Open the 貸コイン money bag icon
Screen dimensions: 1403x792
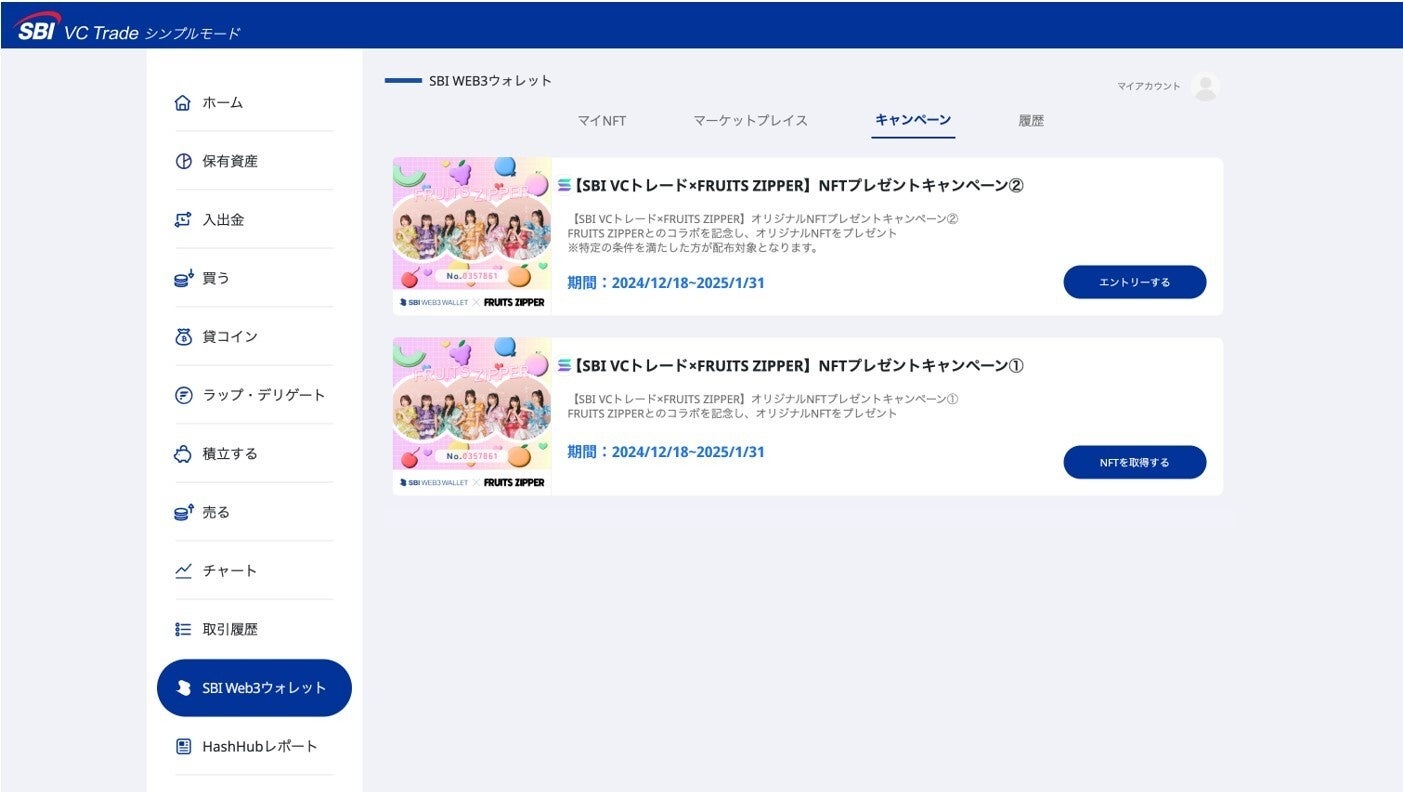pyautogui.click(x=183, y=337)
